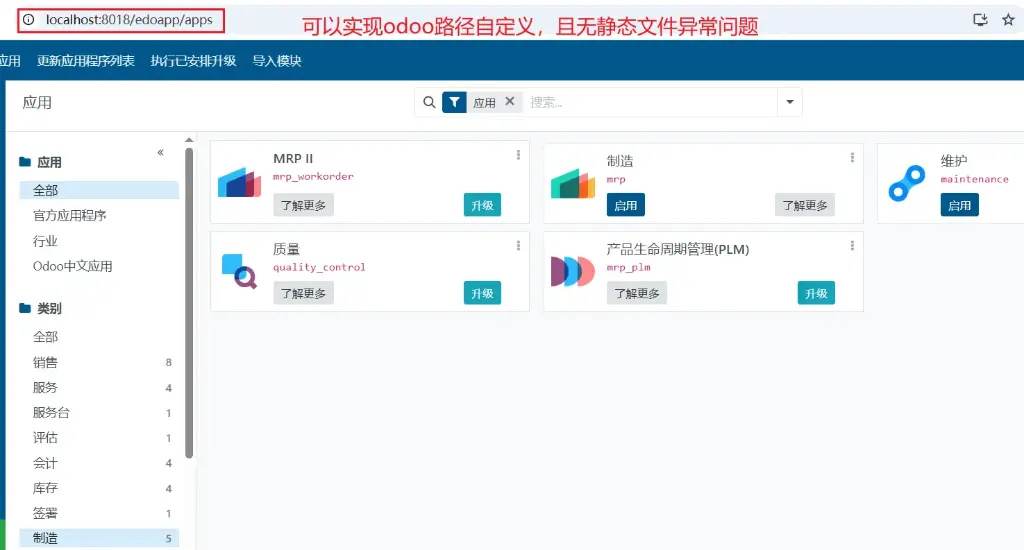This screenshot has height=550, width=1024.
Task: Click the browser address bar URL
Action: (x=129, y=20)
